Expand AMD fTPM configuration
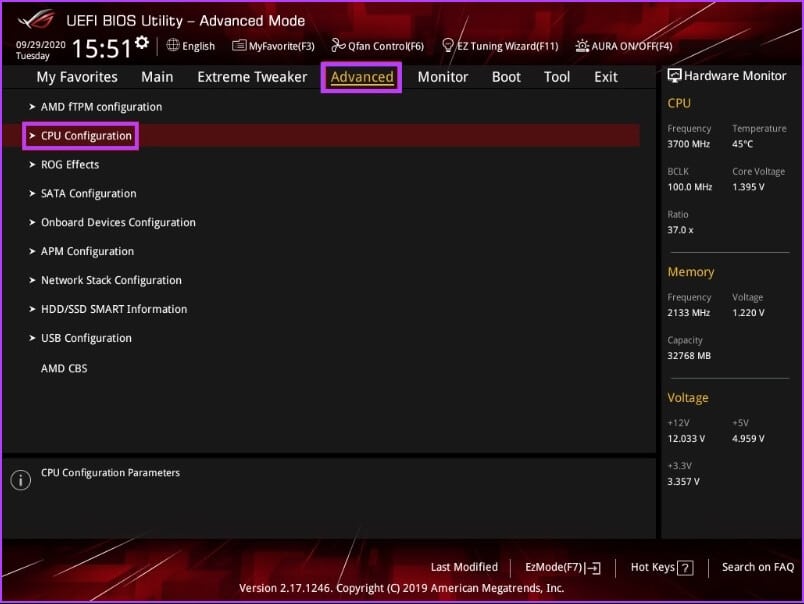 (100, 107)
